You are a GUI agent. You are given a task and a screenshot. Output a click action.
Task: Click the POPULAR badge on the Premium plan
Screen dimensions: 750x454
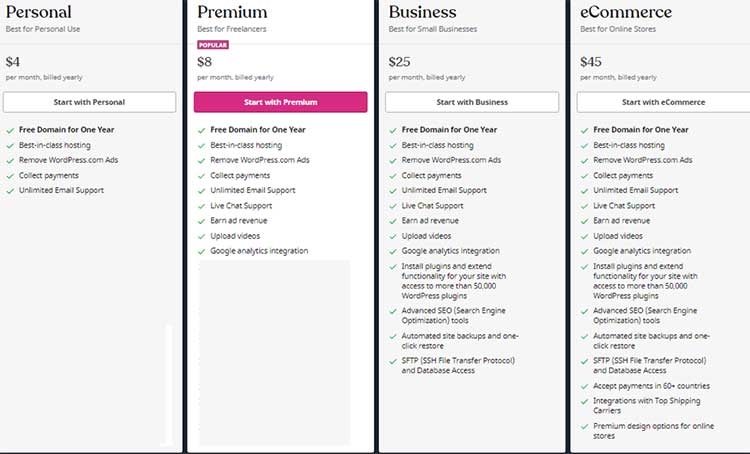213,45
